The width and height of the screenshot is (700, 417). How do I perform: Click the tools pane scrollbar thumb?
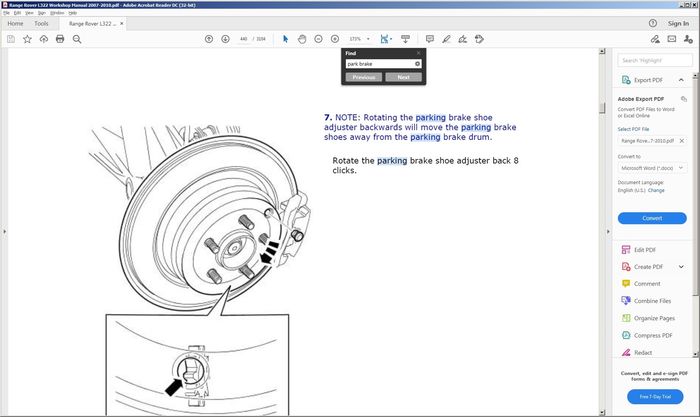[695, 187]
